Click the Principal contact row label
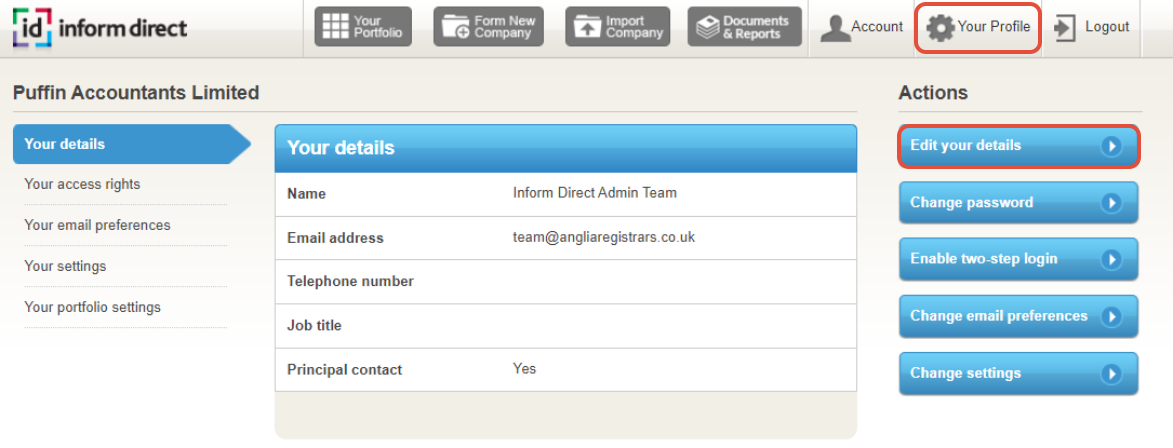This screenshot has height=448, width=1173. [x=344, y=369]
